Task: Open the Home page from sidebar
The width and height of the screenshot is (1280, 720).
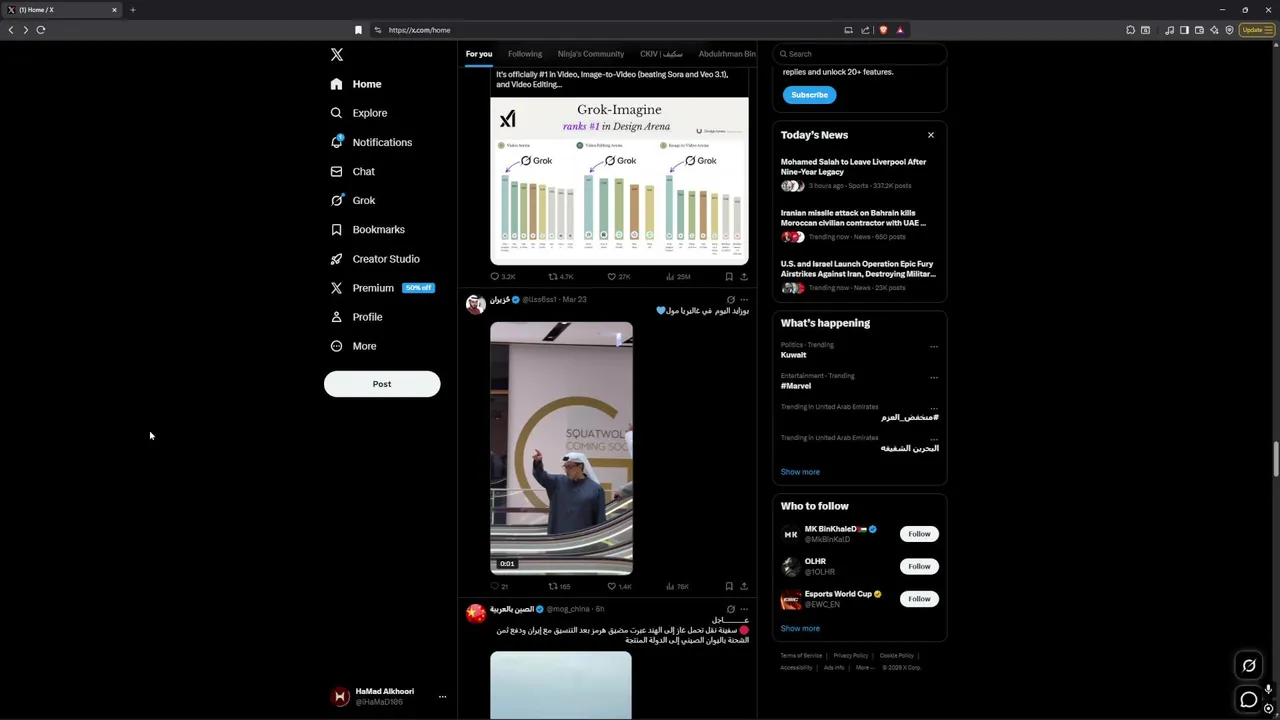Action: point(356,84)
